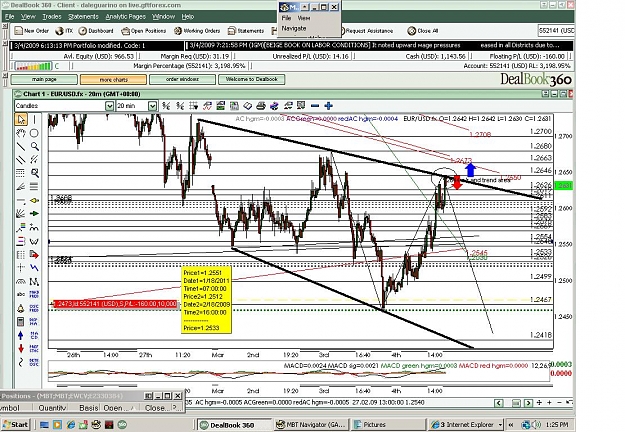625x432 pixels.
Task: Open the Windows Start menu
Action: coord(16,425)
